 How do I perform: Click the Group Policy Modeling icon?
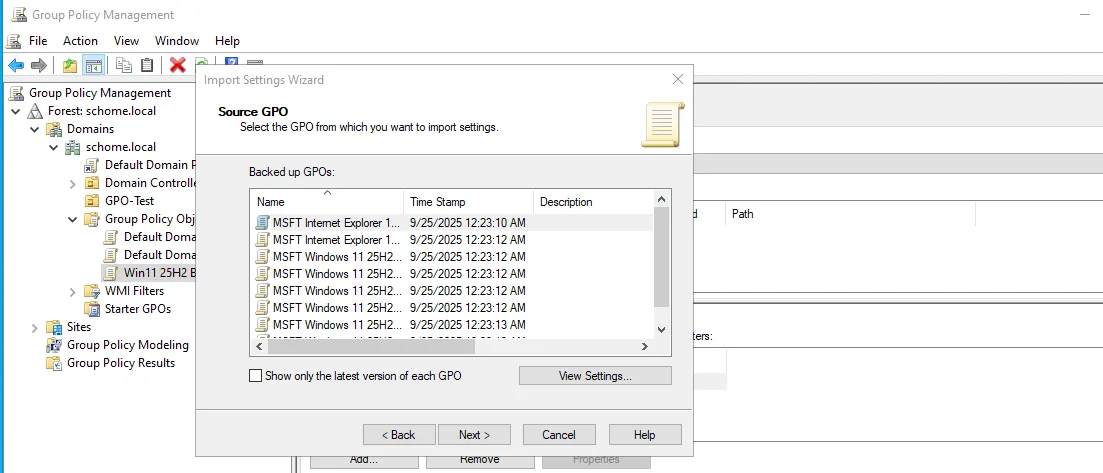[x=54, y=345]
